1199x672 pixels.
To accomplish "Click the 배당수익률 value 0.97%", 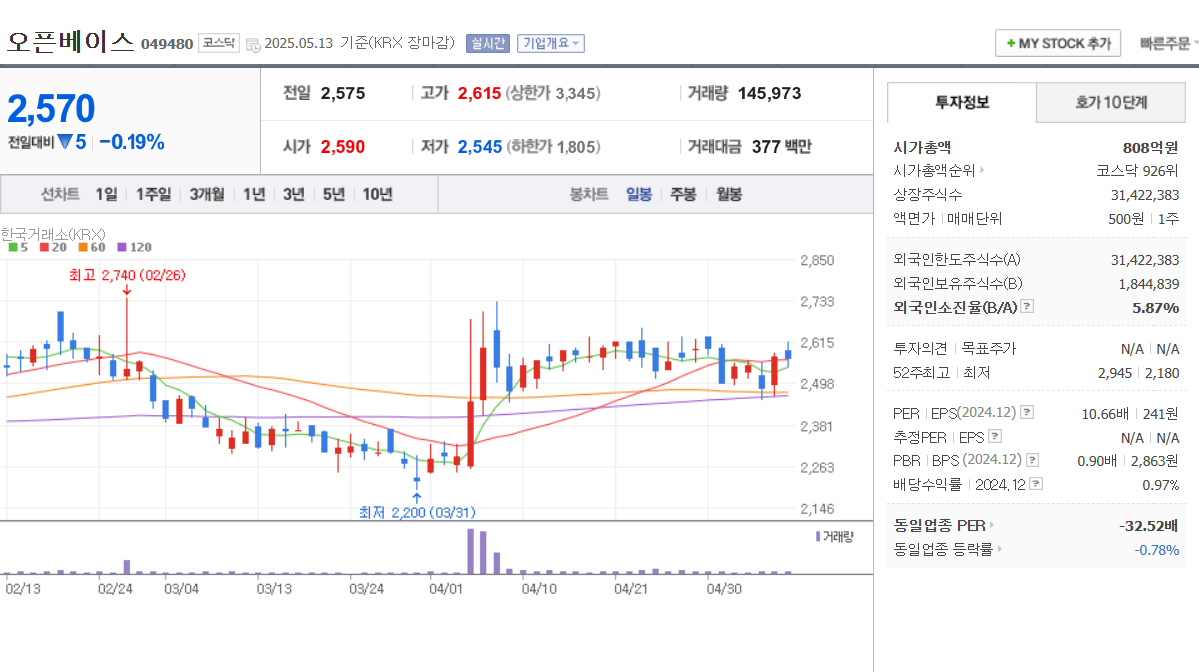I will pyautogui.click(x=1161, y=485).
